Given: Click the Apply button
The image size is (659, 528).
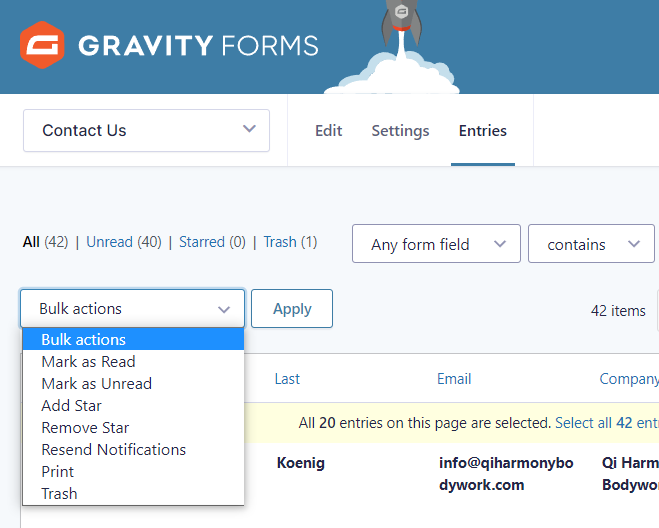Looking at the screenshot, I should [292, 309].
